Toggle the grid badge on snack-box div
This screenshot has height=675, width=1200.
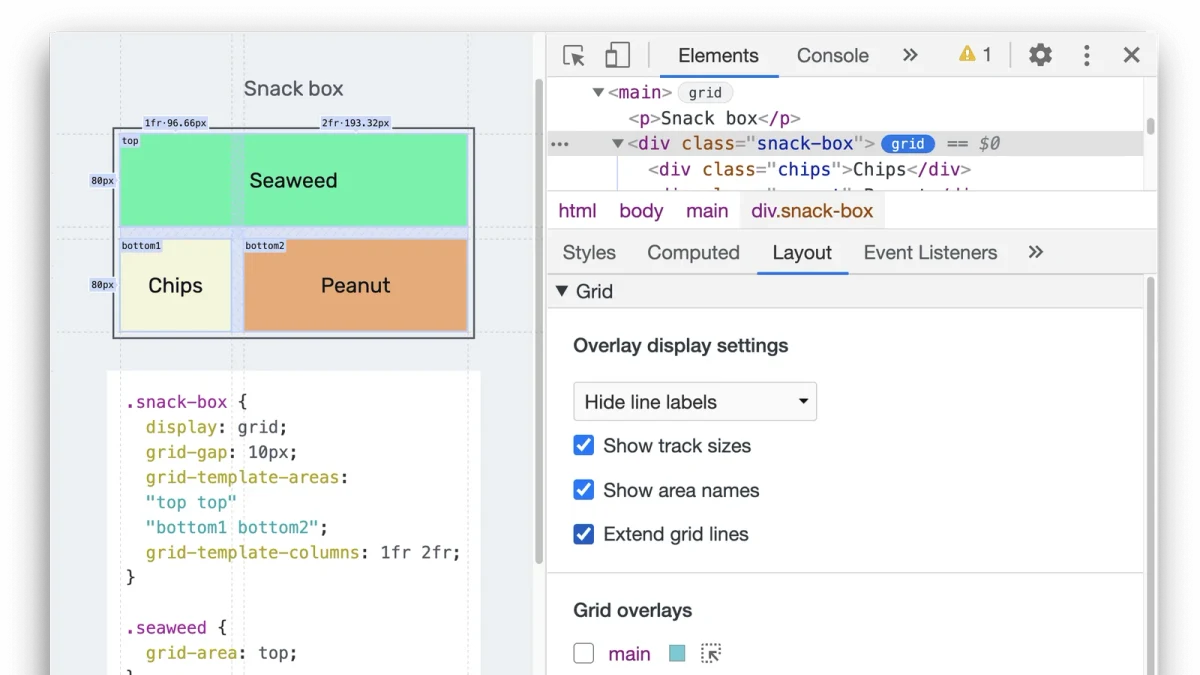908,144
